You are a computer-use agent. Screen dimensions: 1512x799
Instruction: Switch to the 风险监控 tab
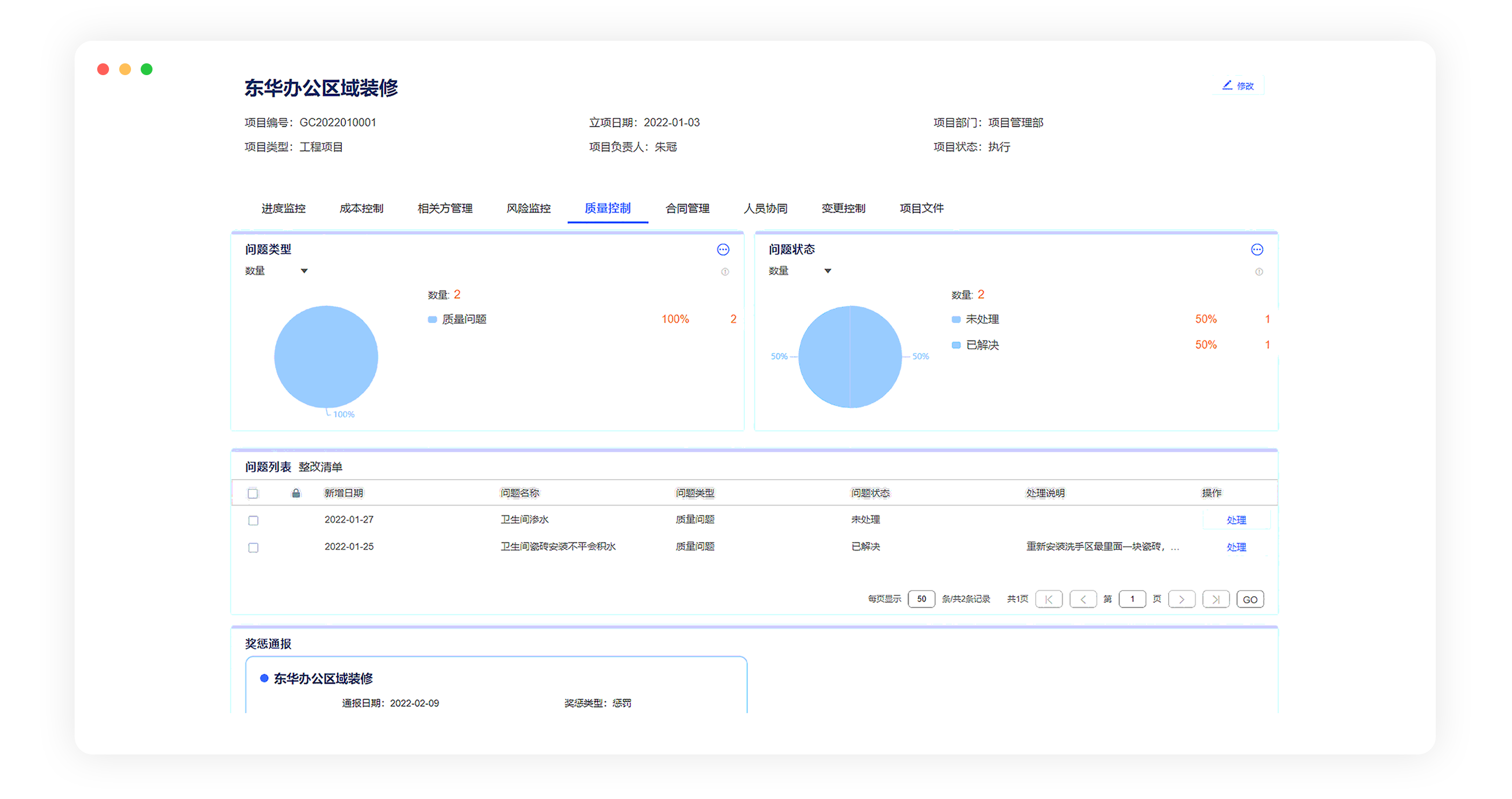point(528,208)
